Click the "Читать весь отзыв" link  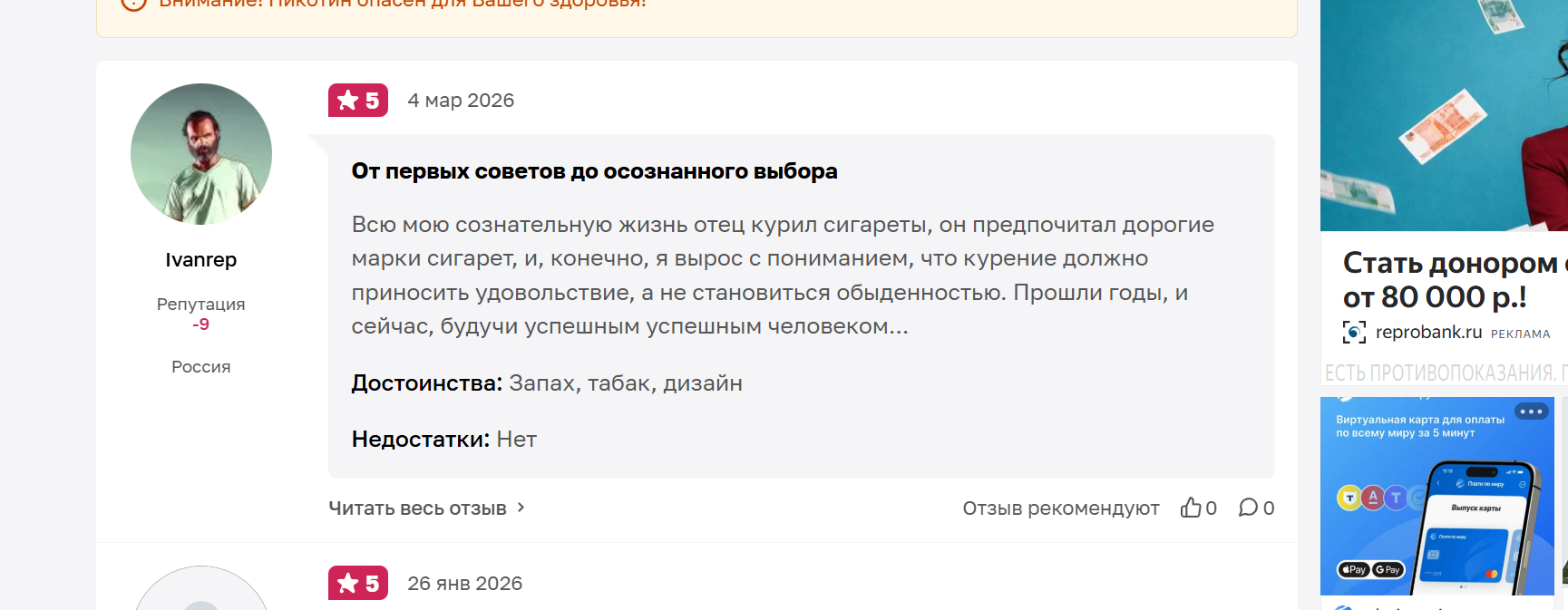coord(417,508)
